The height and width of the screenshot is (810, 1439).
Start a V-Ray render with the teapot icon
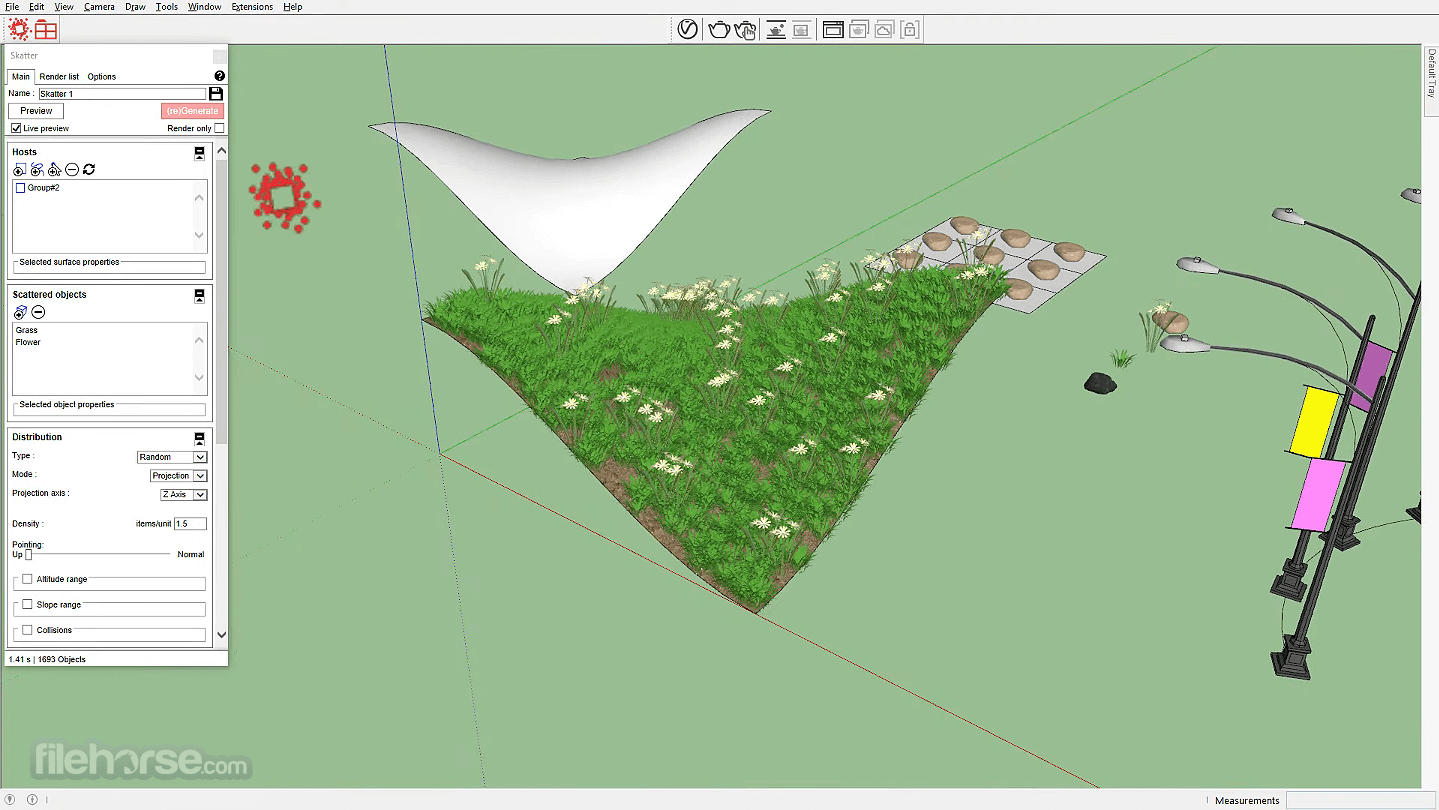point(719,29)
